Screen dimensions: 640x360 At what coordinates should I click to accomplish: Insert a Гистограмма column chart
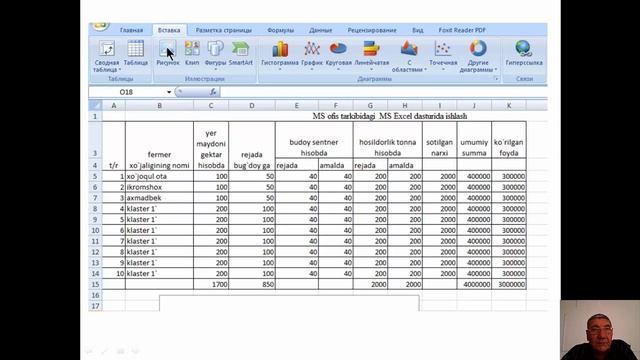(x=280, y=56)
